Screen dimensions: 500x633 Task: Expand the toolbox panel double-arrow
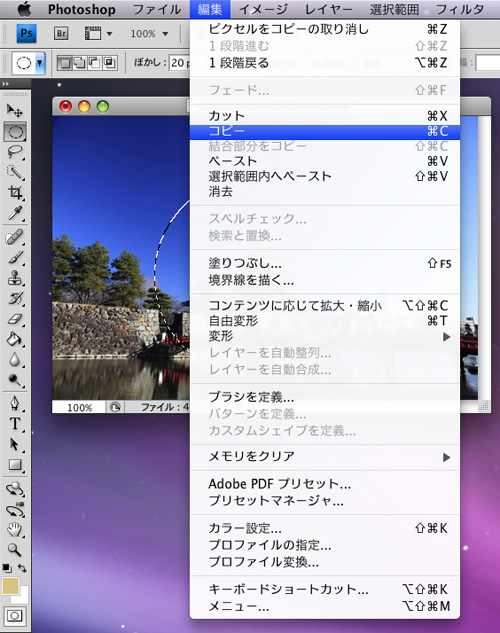6,84
